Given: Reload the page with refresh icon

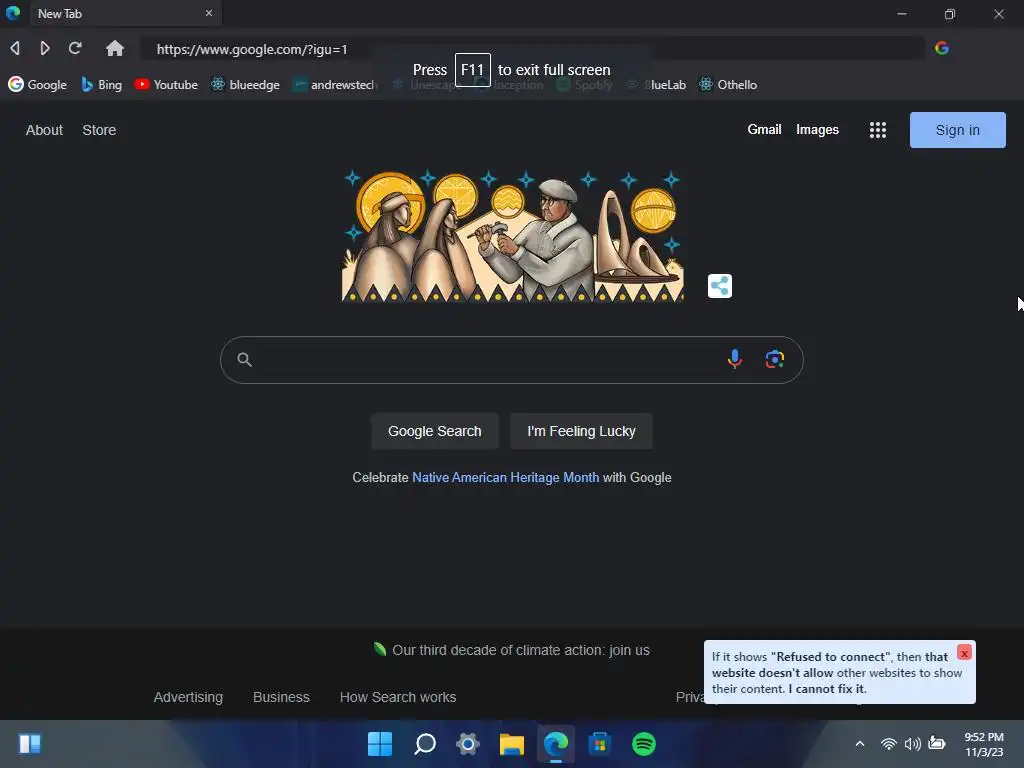Looking at the screenshot, I should 75,48.
